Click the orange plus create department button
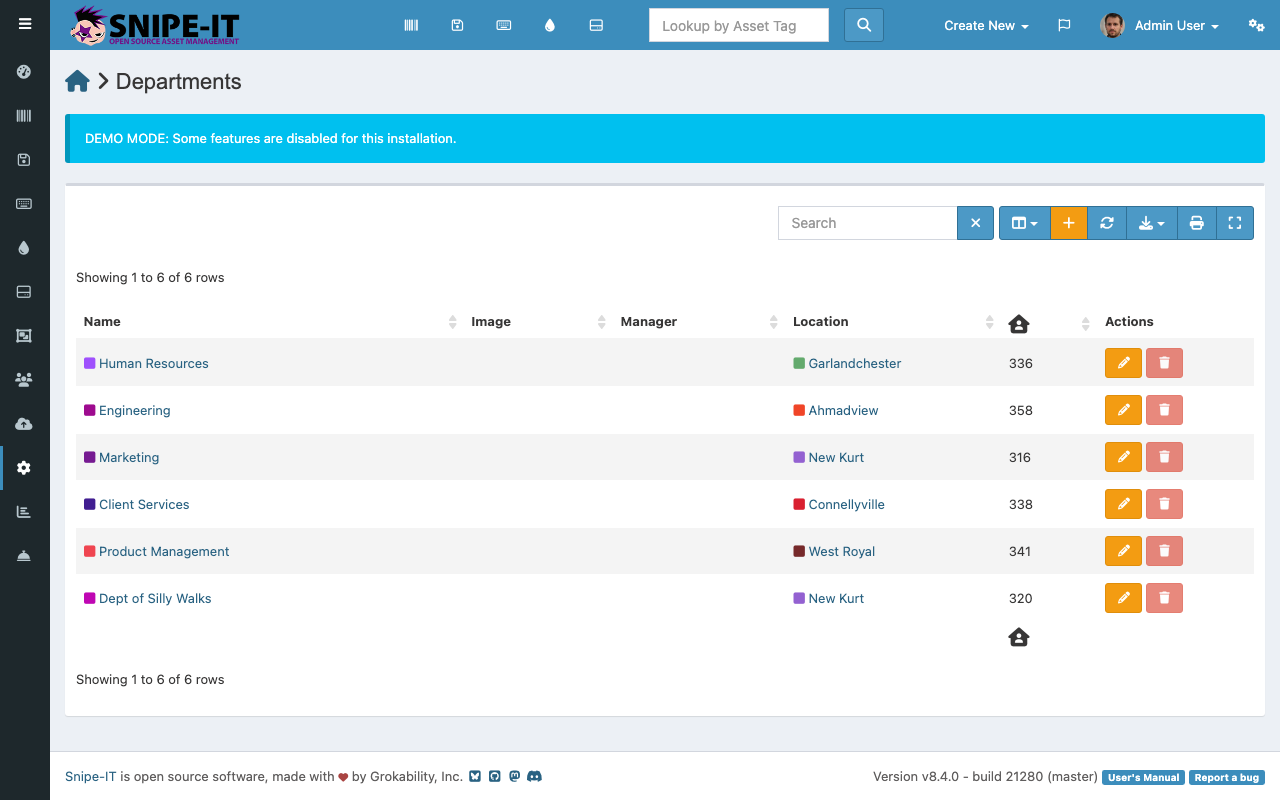Viewport: 1280px width, 800px height. (x=1068, y=223)
